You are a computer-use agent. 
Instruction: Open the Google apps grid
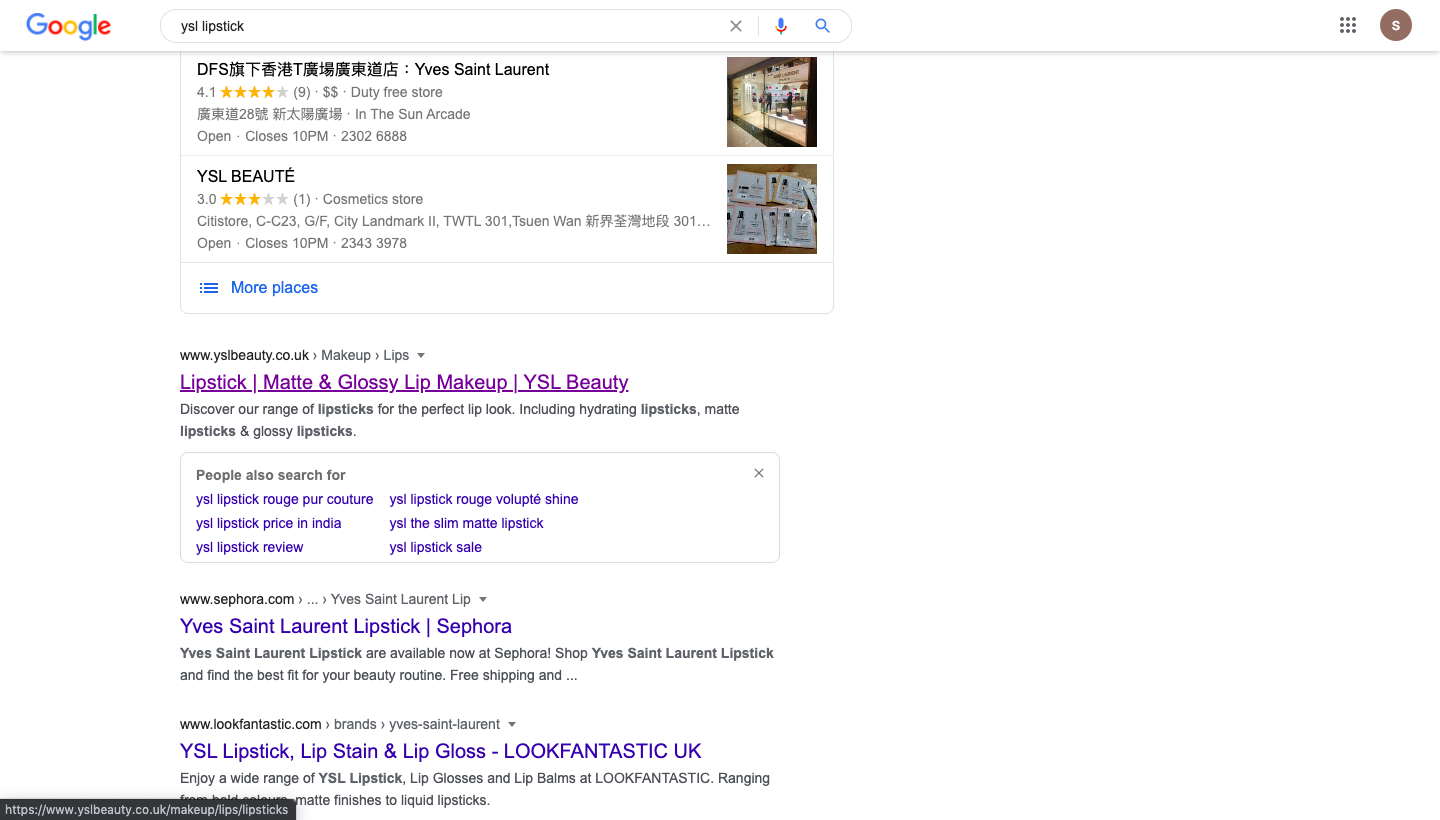pos(1348,26)
